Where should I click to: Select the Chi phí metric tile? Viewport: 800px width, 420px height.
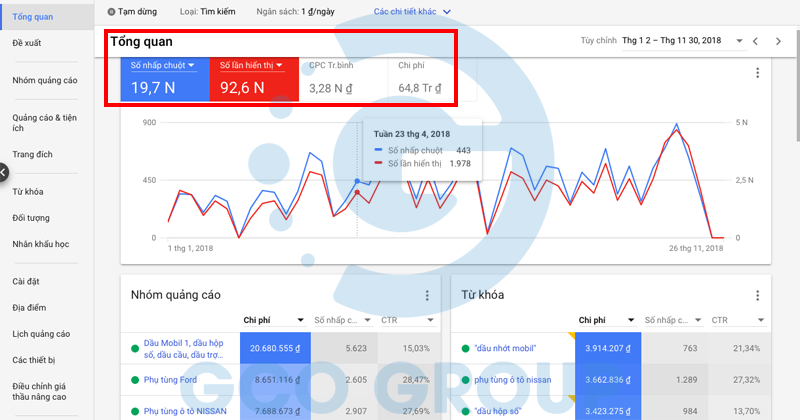[422, 78]
